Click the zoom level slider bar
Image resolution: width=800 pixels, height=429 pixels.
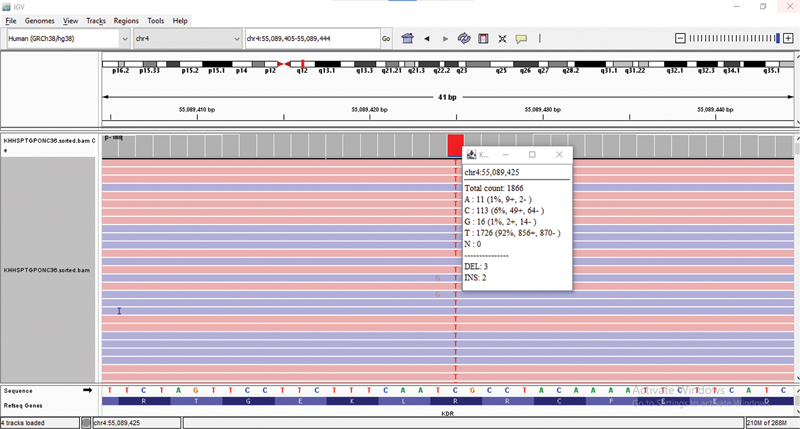point(733,38)
